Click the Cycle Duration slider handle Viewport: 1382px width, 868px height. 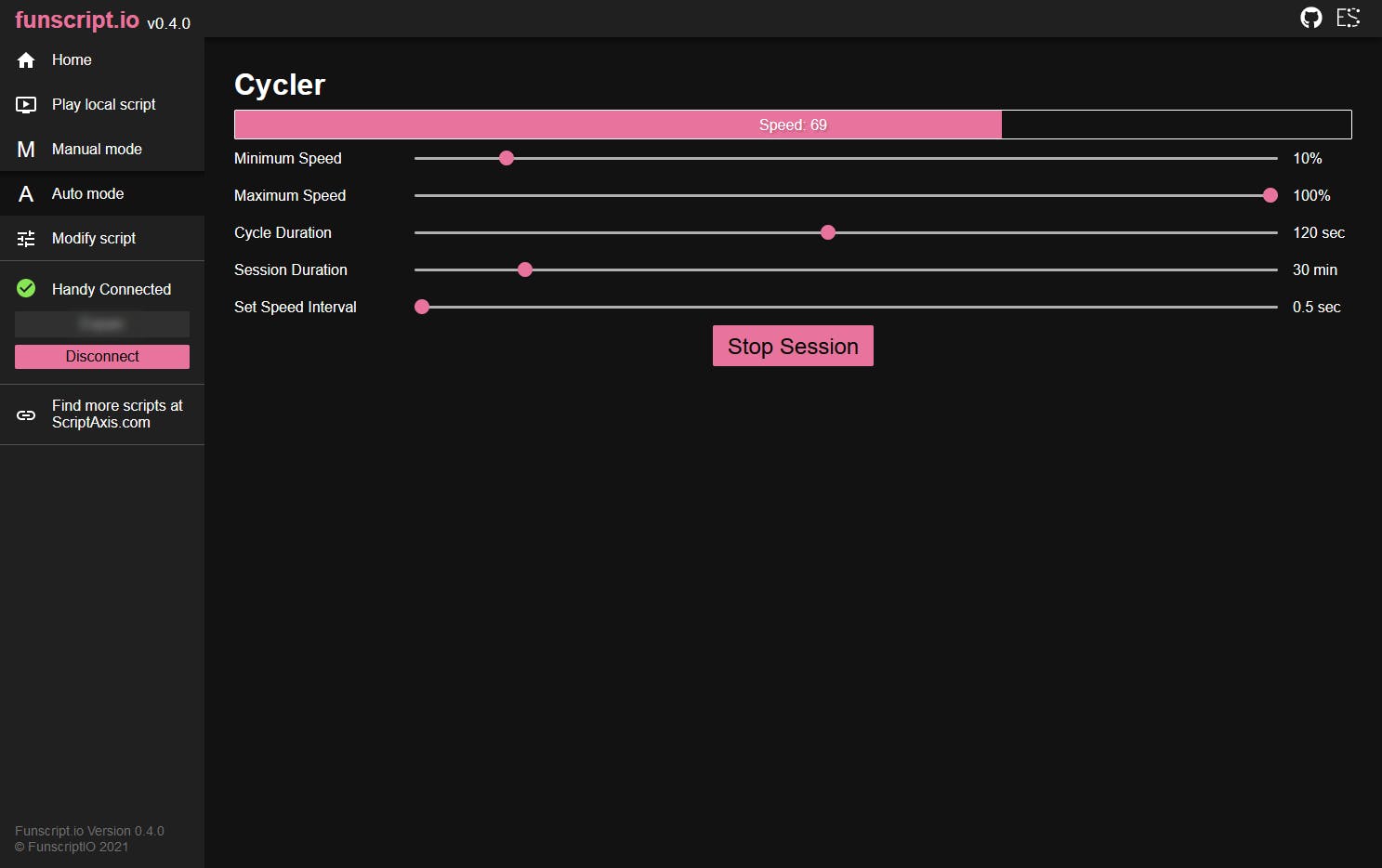pyautogui.click(x=828, y=232)
